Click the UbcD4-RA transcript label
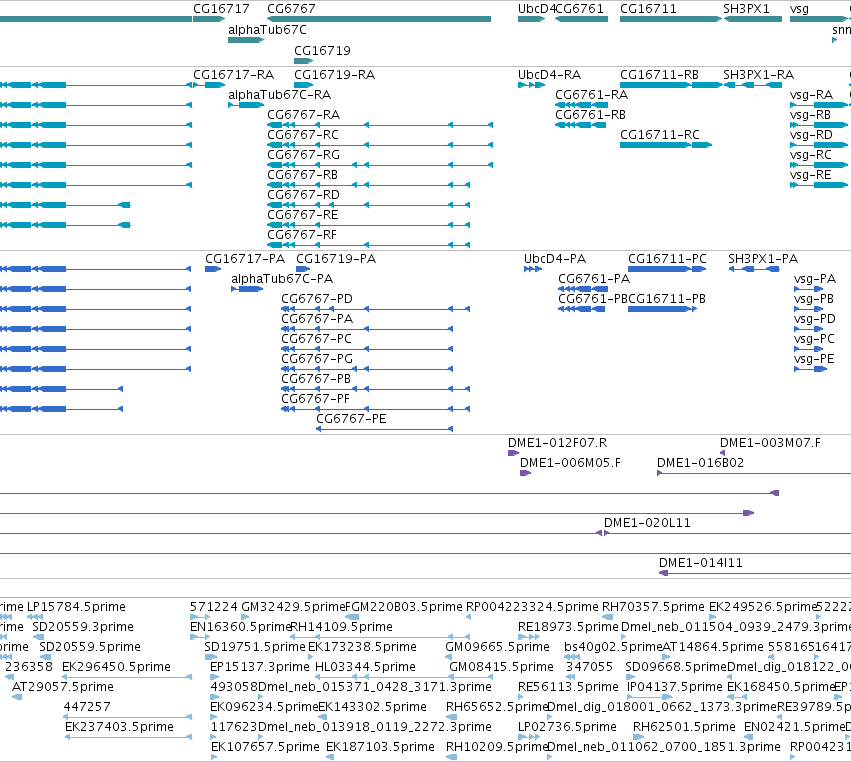This screenshot has width=851, height=762. 549,75
